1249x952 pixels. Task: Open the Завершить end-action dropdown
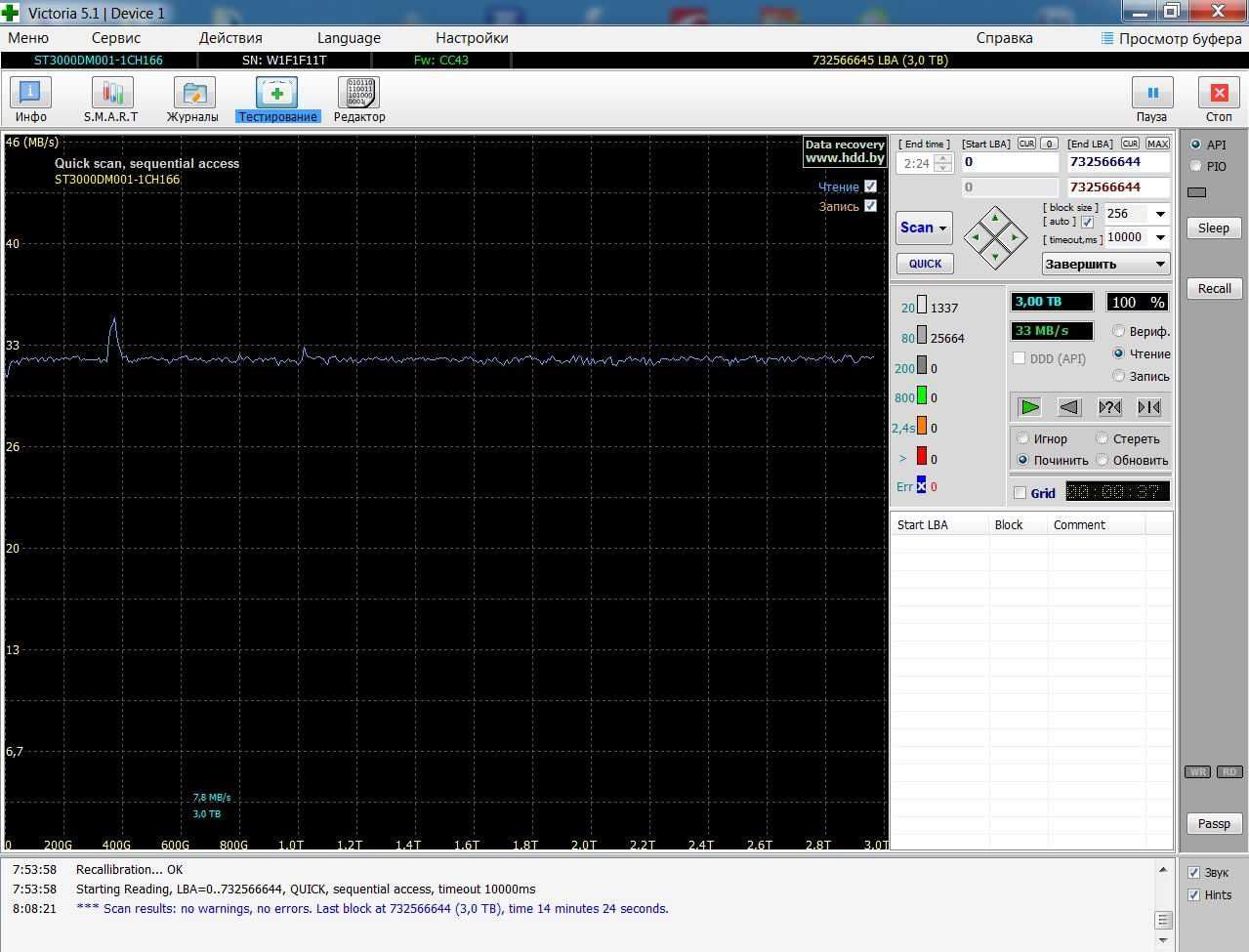coord(1105,264)
